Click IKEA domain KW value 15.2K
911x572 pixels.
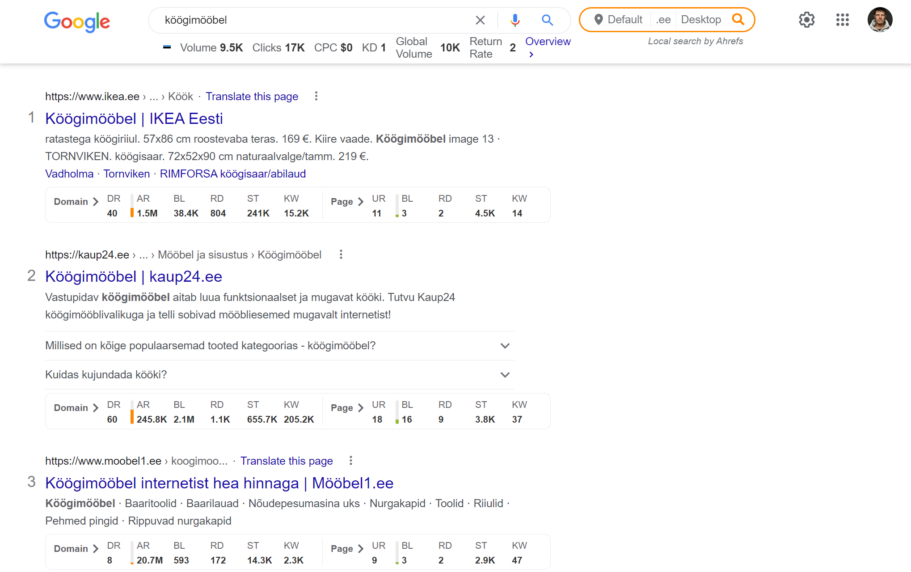(x=296, y=214)
